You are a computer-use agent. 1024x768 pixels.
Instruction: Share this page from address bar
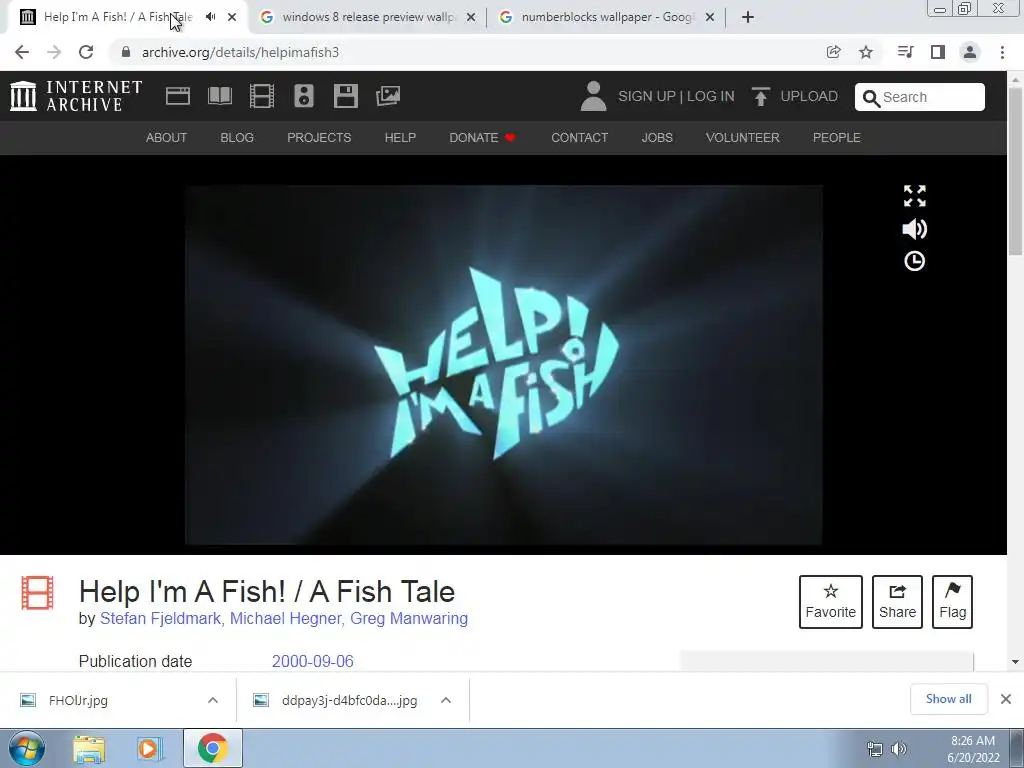click(x=833, y=52)
